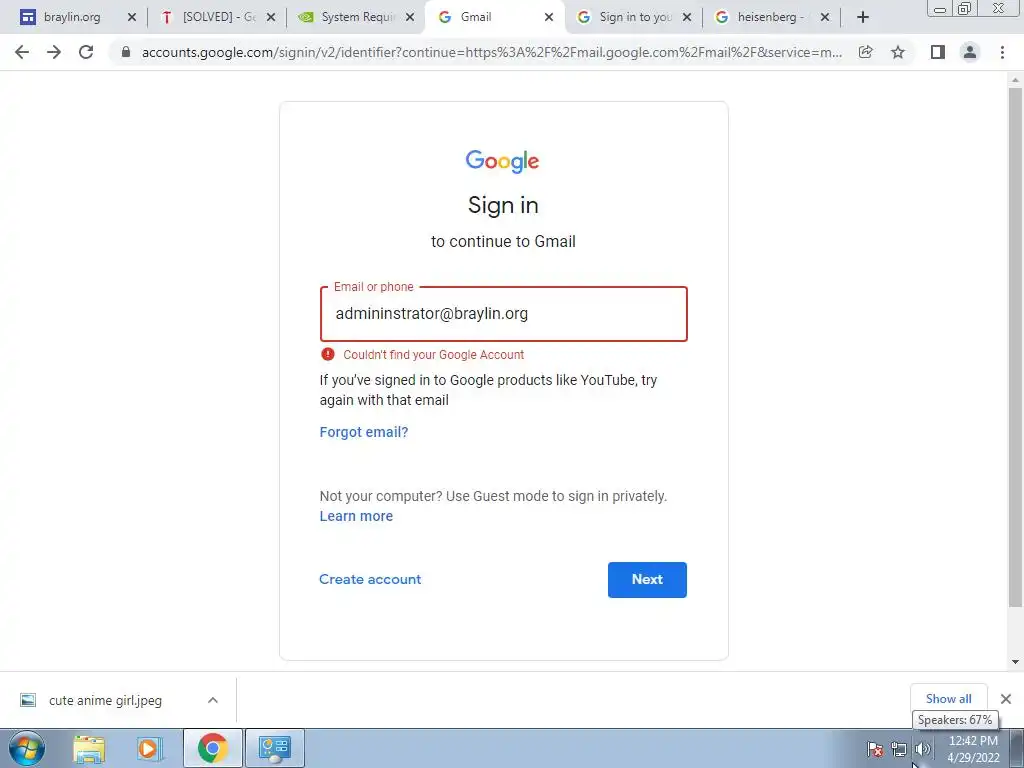Close the downloads bar
The height and width of the screenshot is (768, 1024).
coord(1006,699)
